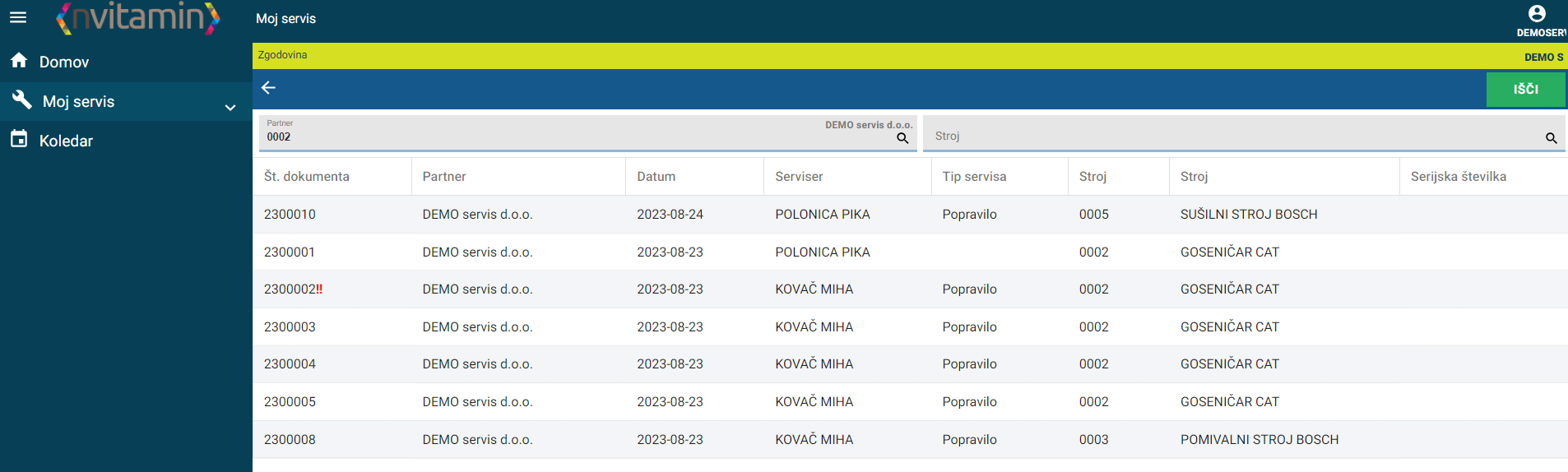The width and height of the screenshot is (1568, 472).
Task: Click the Koledar calendar icon
Action: click(x=19, y=139)
